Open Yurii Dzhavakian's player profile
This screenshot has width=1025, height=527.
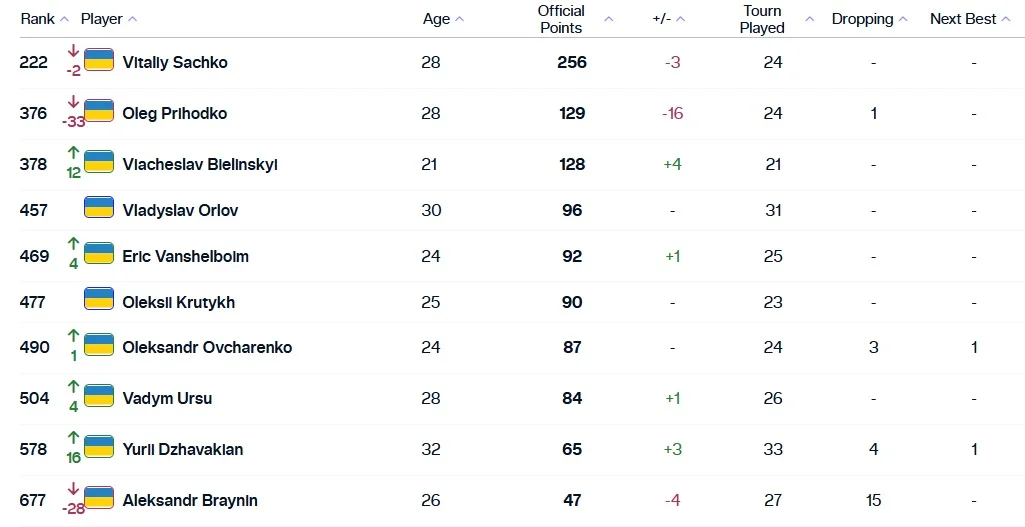point(183,449)
